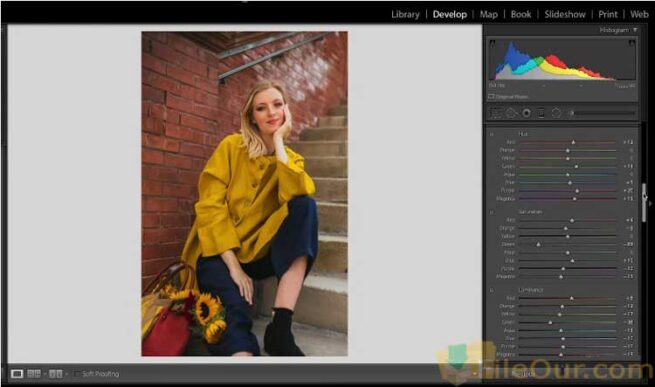Adjust the Saturation Yellow slider

pyautogui.click(x=568, y=236)
